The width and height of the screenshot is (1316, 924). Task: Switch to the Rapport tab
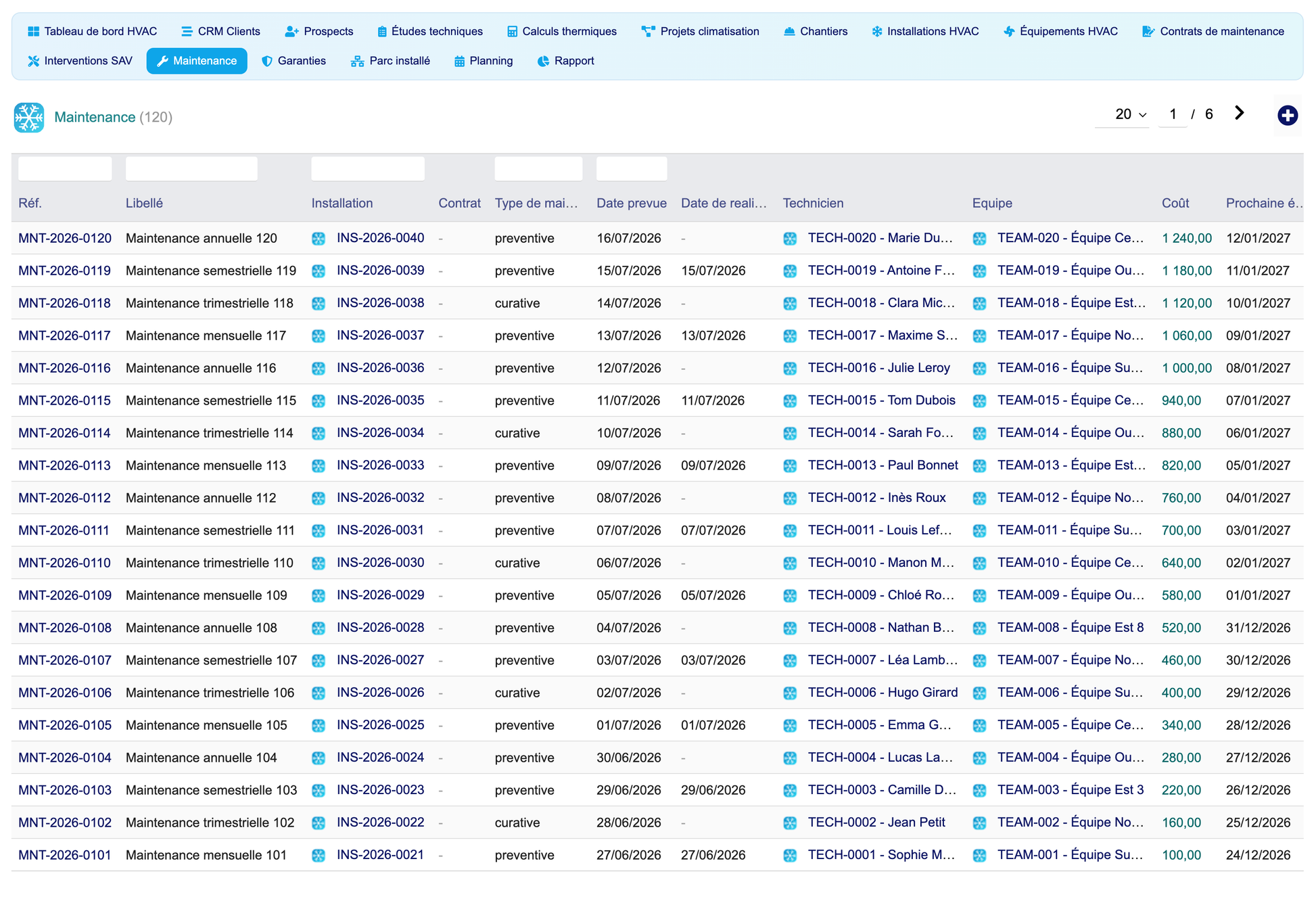pos(566,61)
